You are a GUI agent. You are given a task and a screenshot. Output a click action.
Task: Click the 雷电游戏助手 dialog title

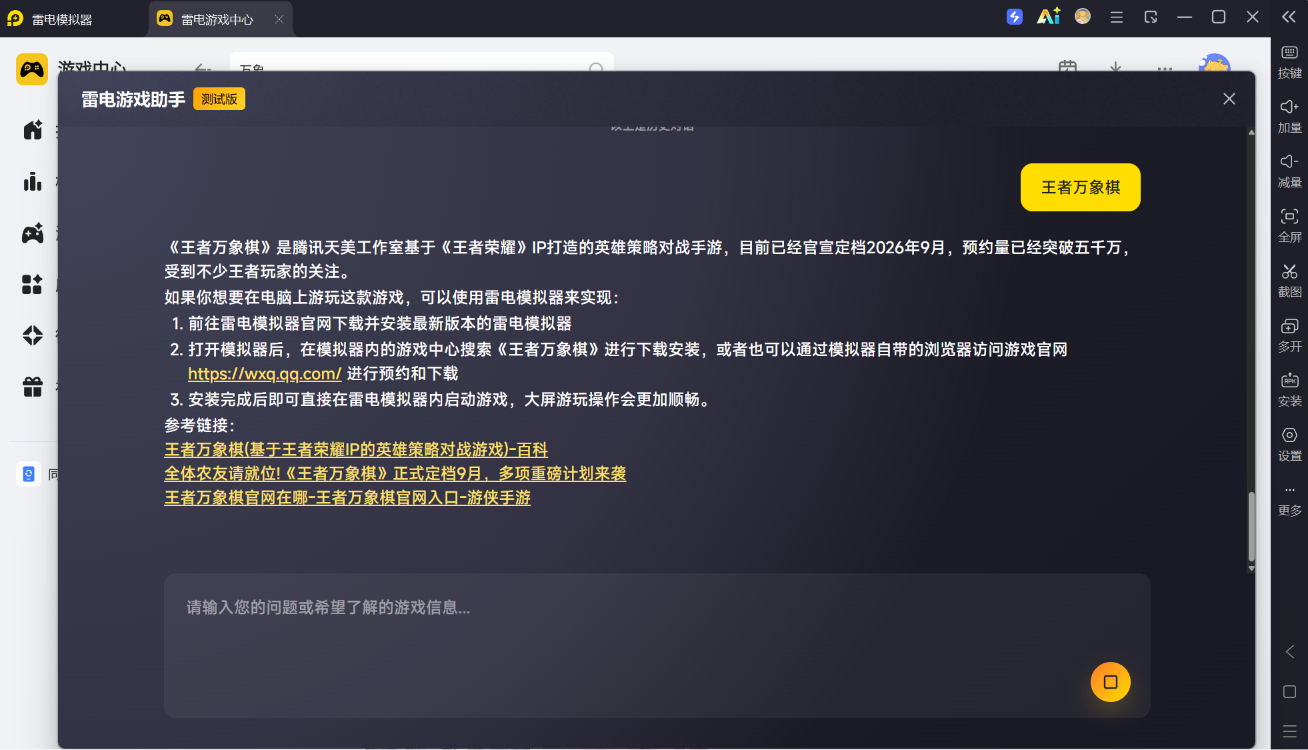click(133, 99)
